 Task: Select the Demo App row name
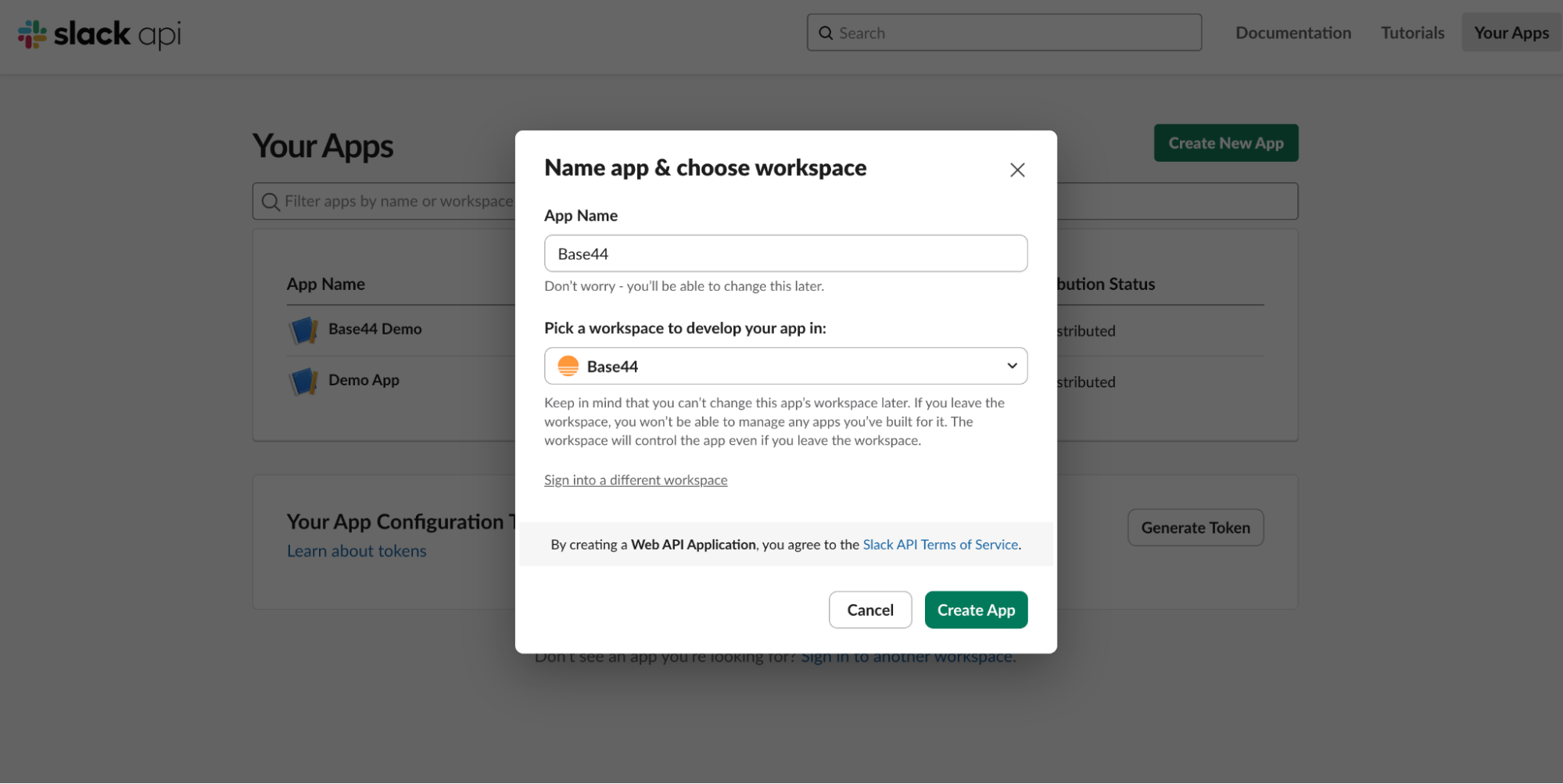click(364, 380)
